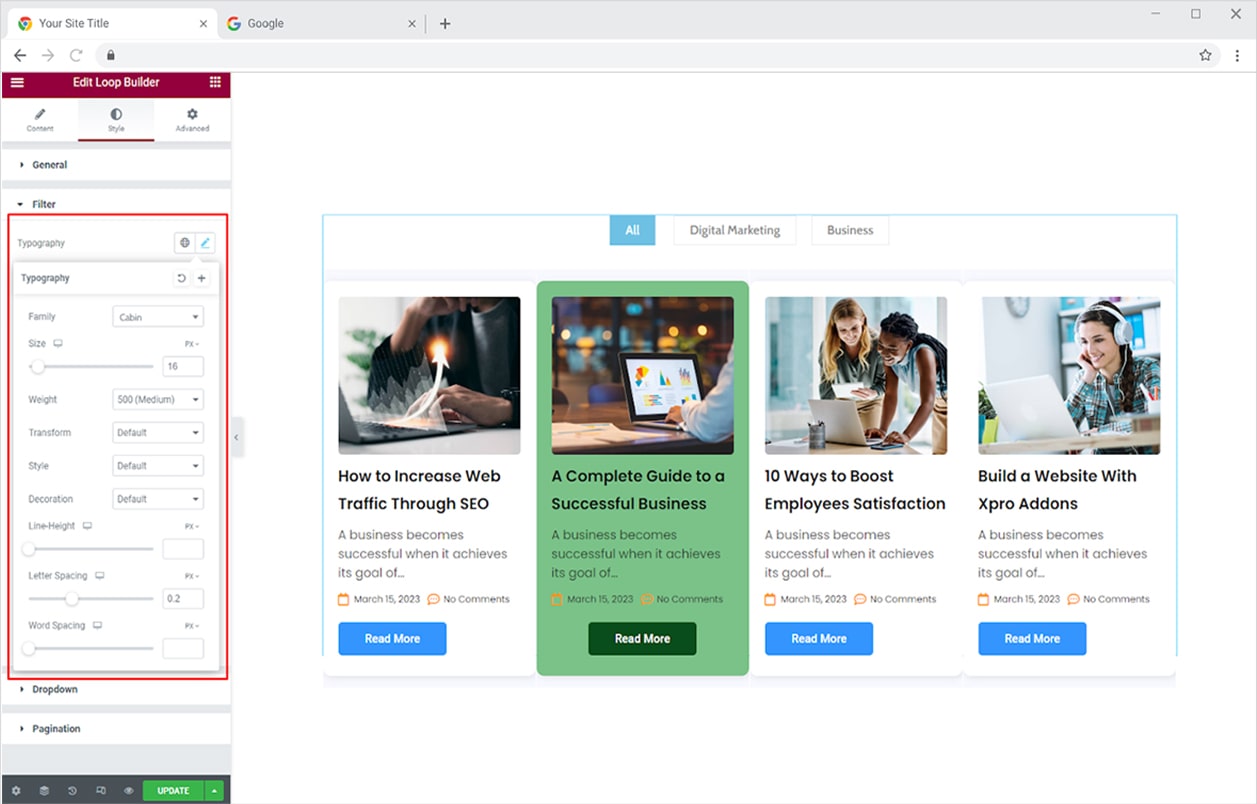Click the typography edit pencil icon

pos(205,243)
